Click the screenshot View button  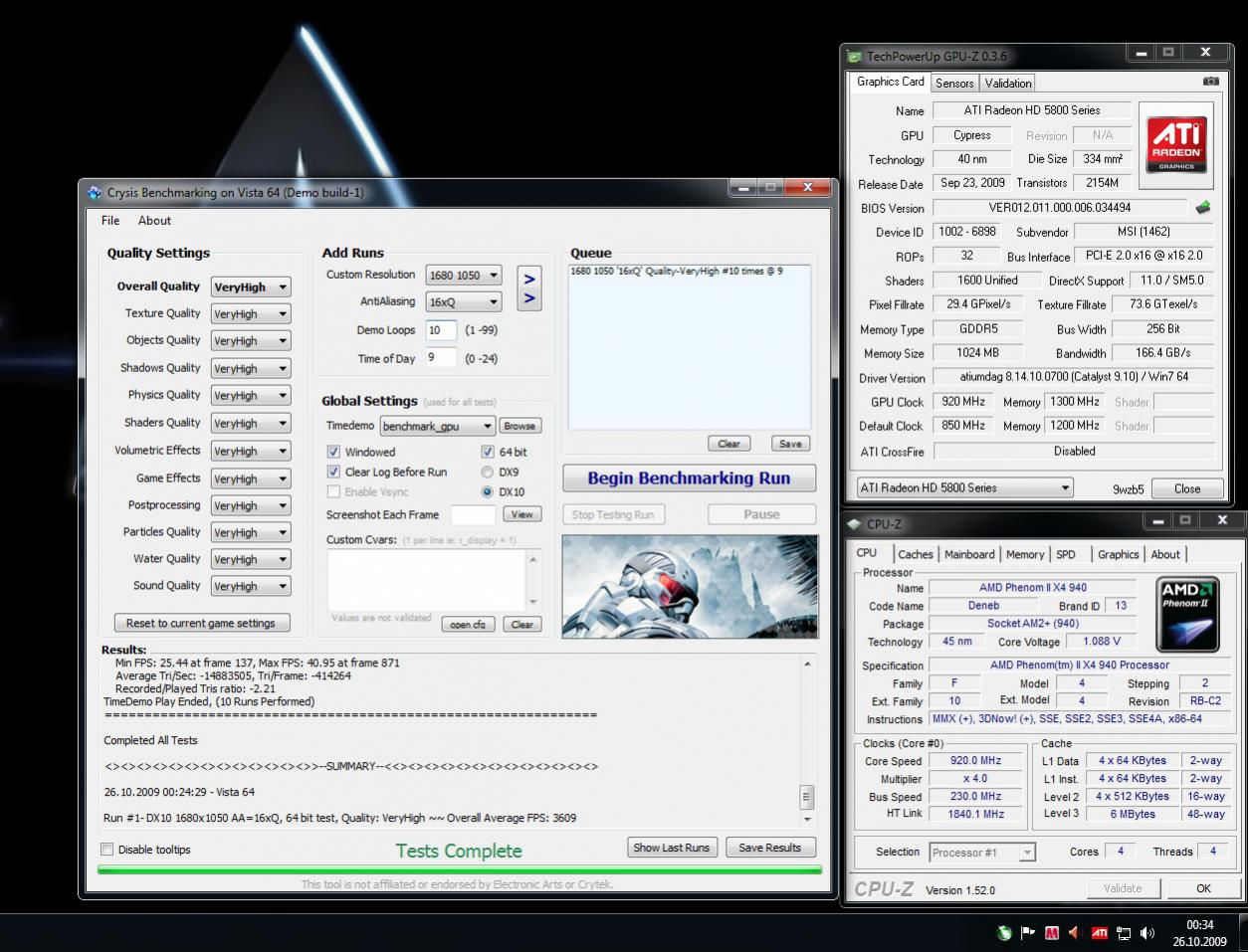click(522, 514)
